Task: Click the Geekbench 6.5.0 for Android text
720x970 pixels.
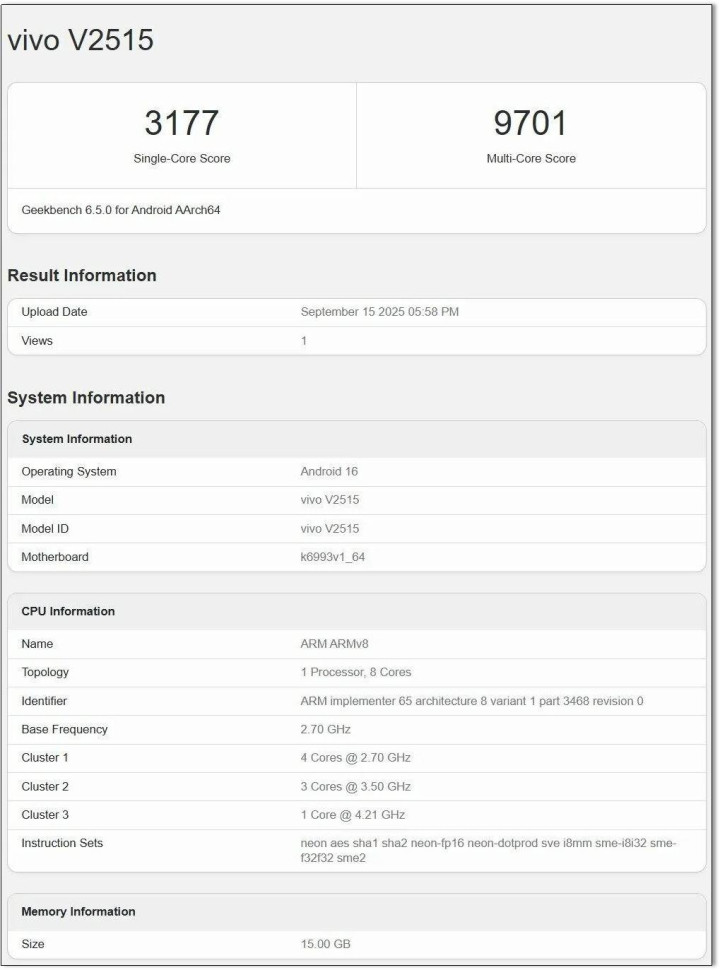Action: click(x=120, y=211)
